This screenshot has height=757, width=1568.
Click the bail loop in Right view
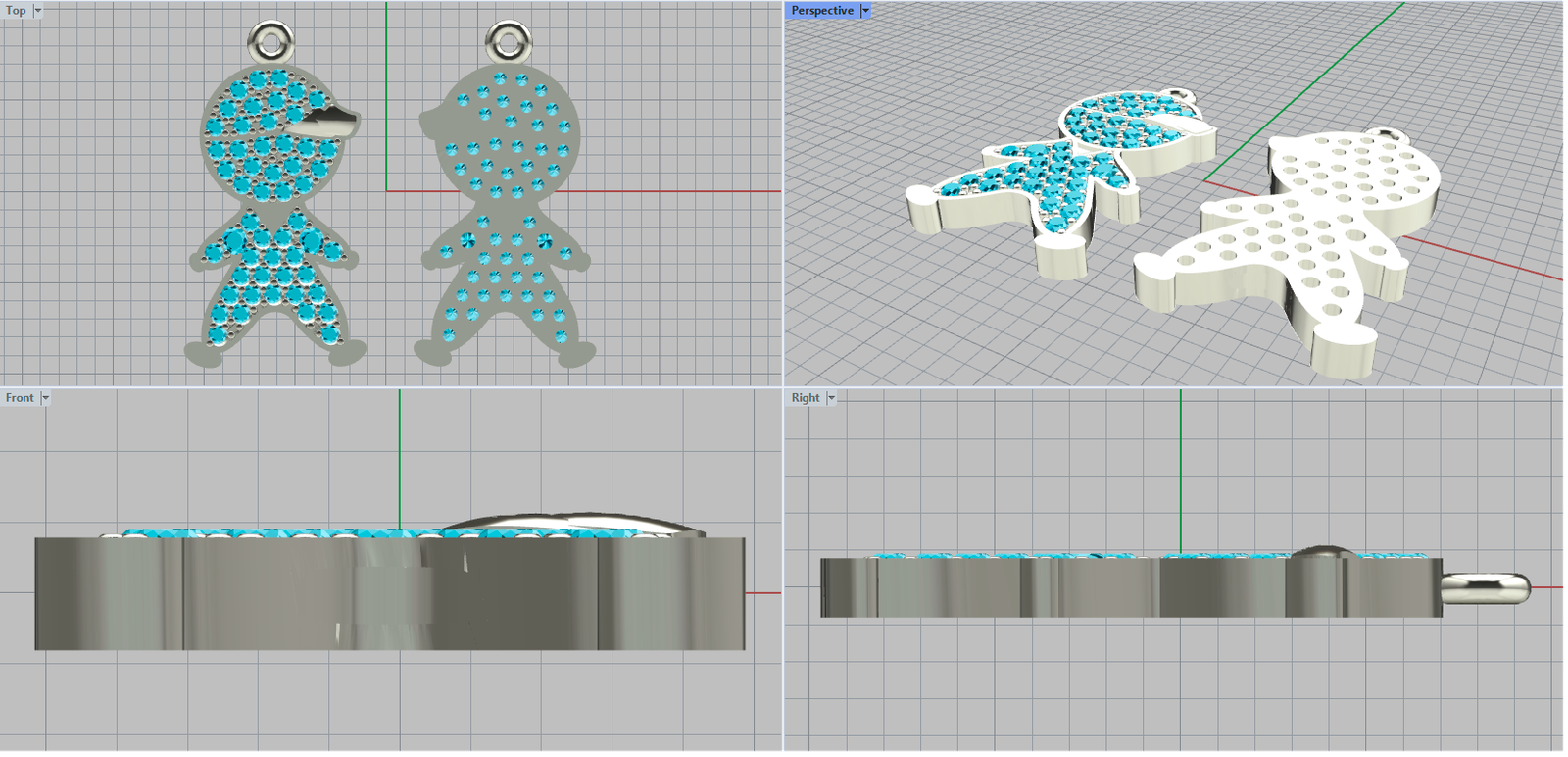[1487, 587]
